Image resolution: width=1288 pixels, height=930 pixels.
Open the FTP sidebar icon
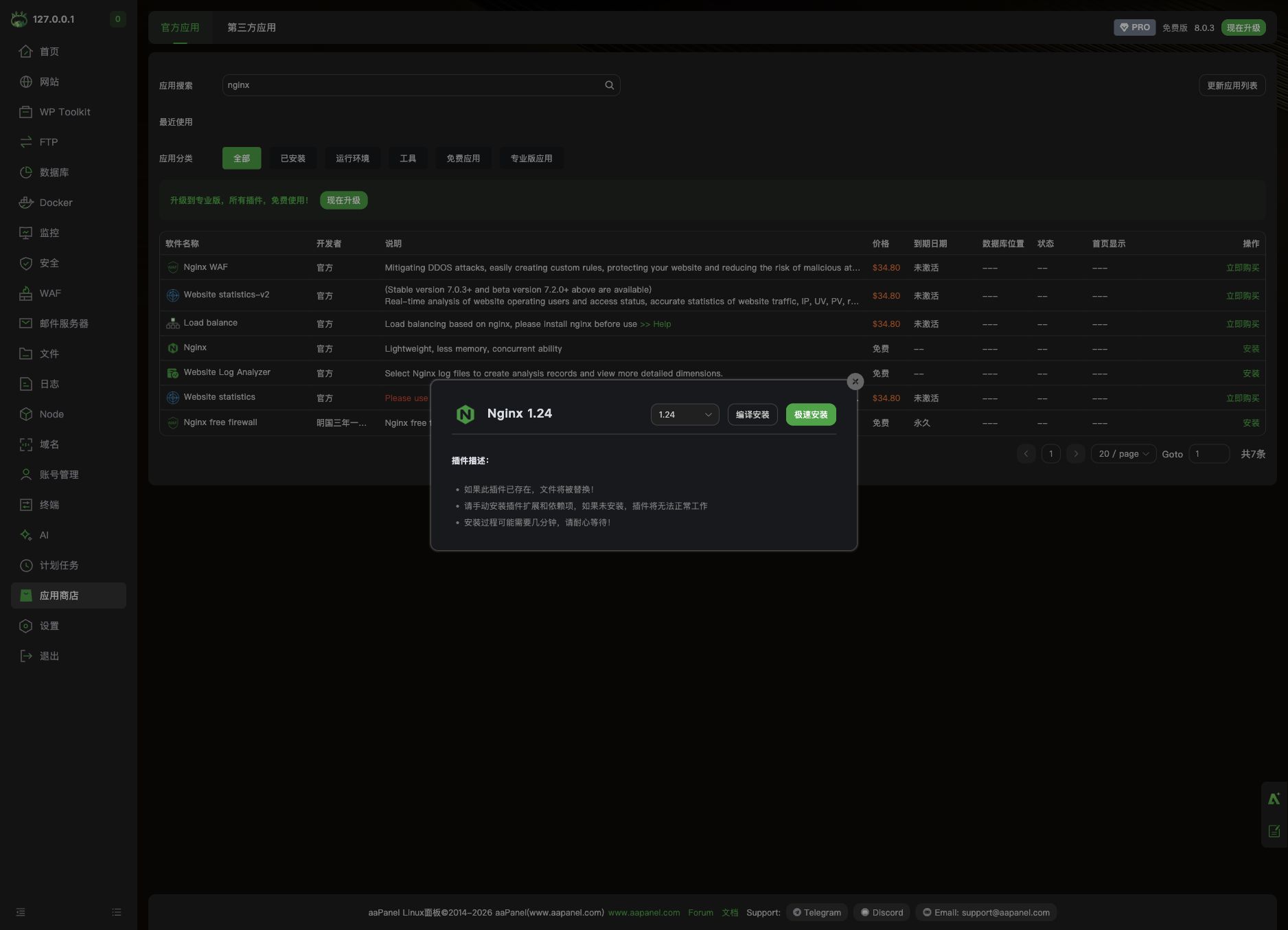click(x=26, y=142)
